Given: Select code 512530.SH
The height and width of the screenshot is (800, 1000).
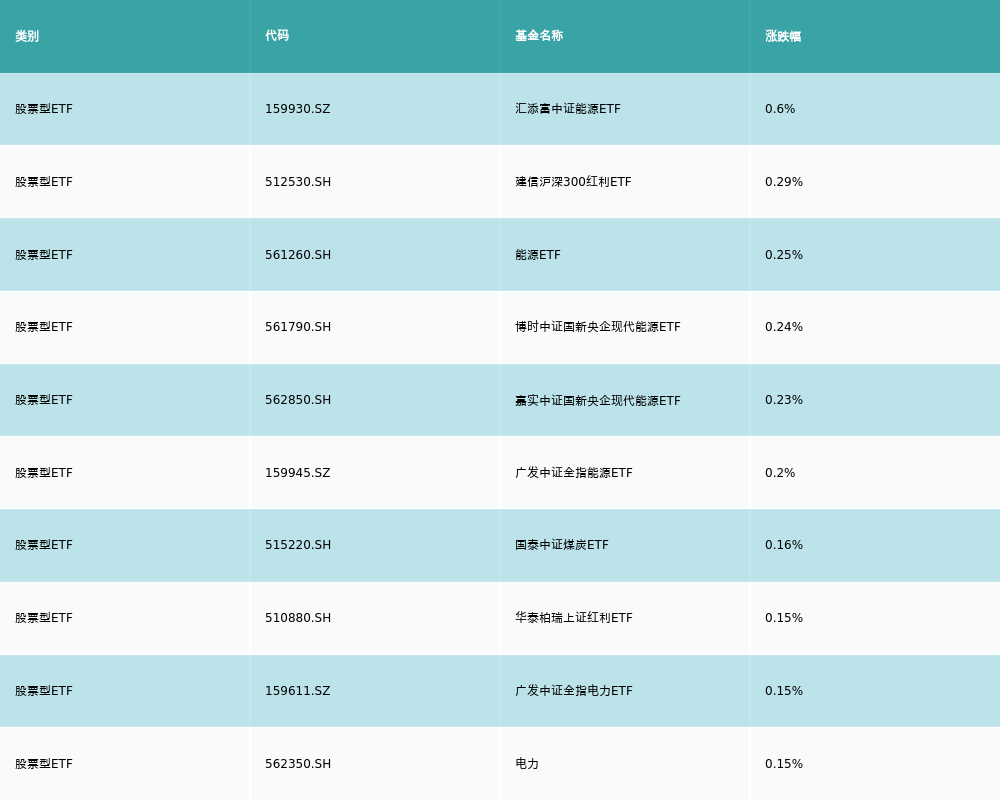Looking at the screenshot, I should pyautogui.click(x=298, y=182).
